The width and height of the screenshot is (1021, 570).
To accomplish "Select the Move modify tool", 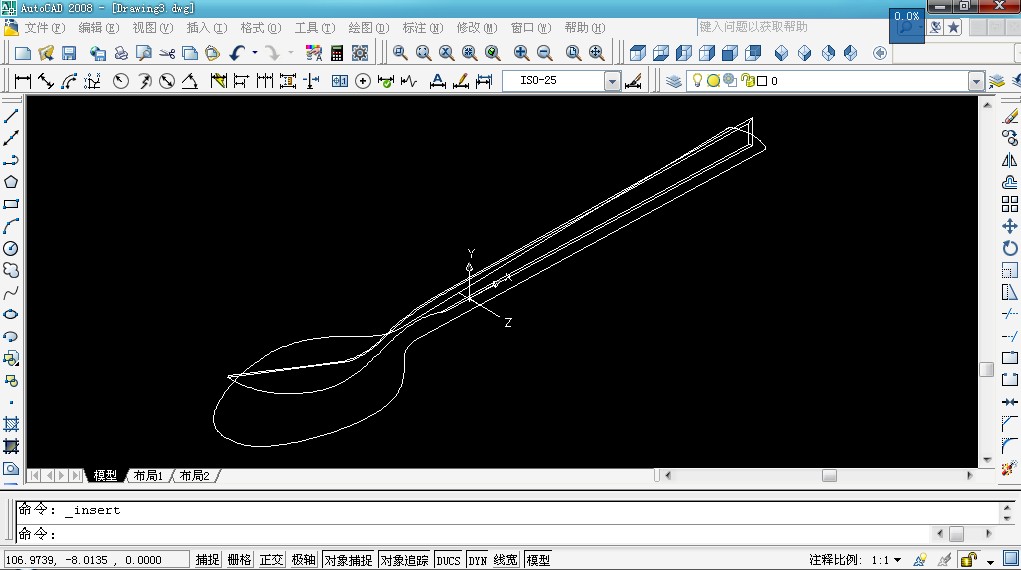I will [x=1009, y=226].
